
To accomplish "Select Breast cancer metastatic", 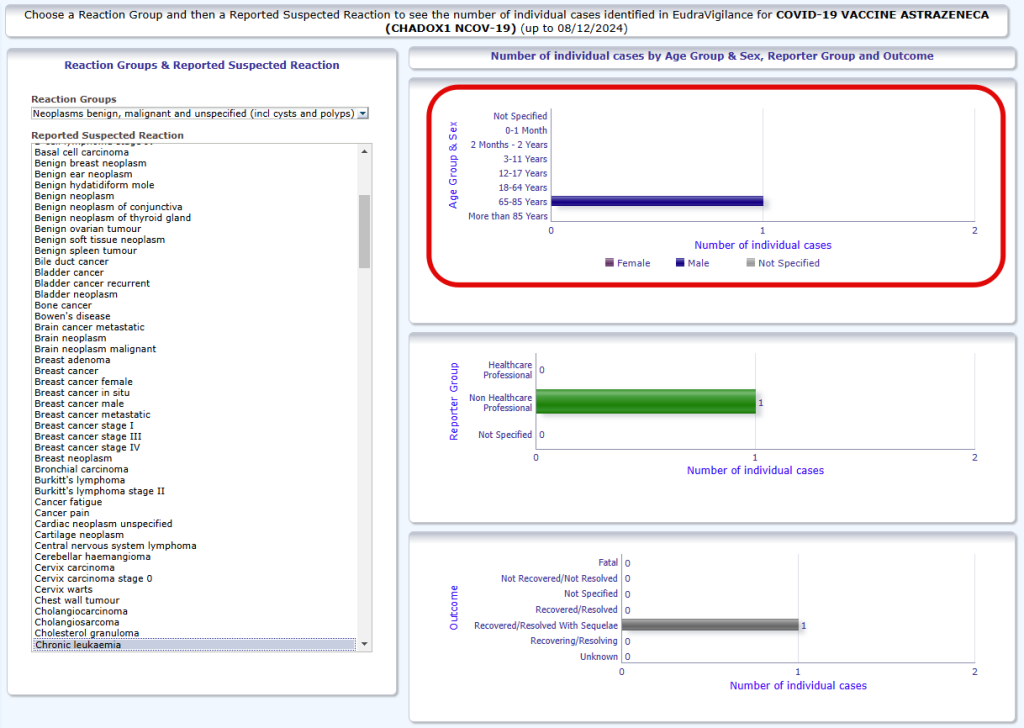I will pos(92,415).
